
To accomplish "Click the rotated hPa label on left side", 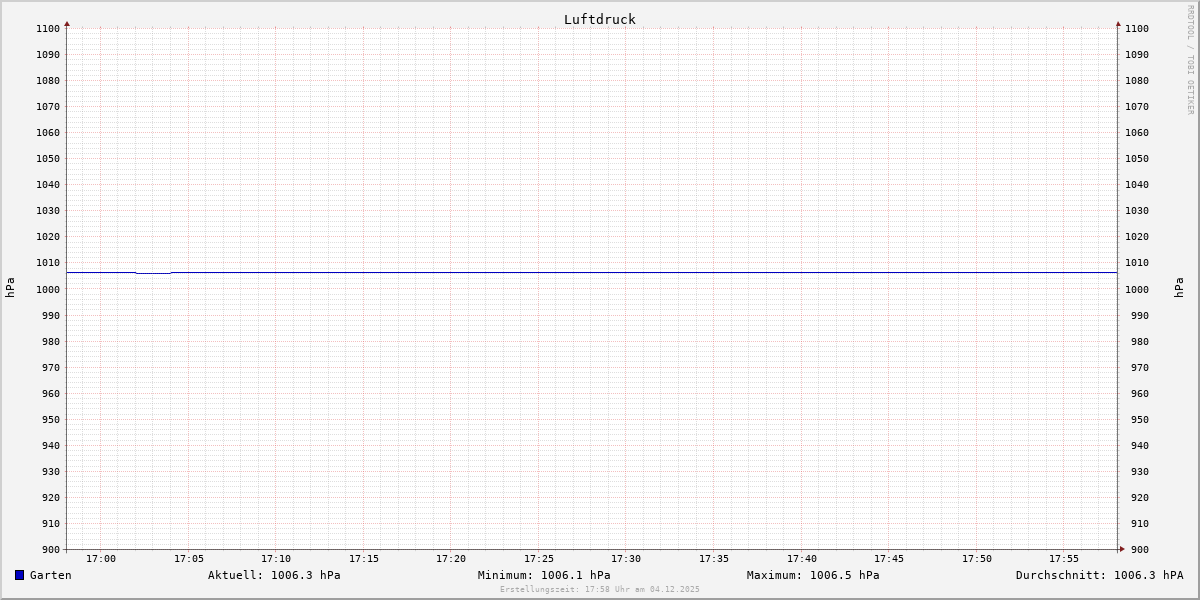I will click(x=10, y=288).
